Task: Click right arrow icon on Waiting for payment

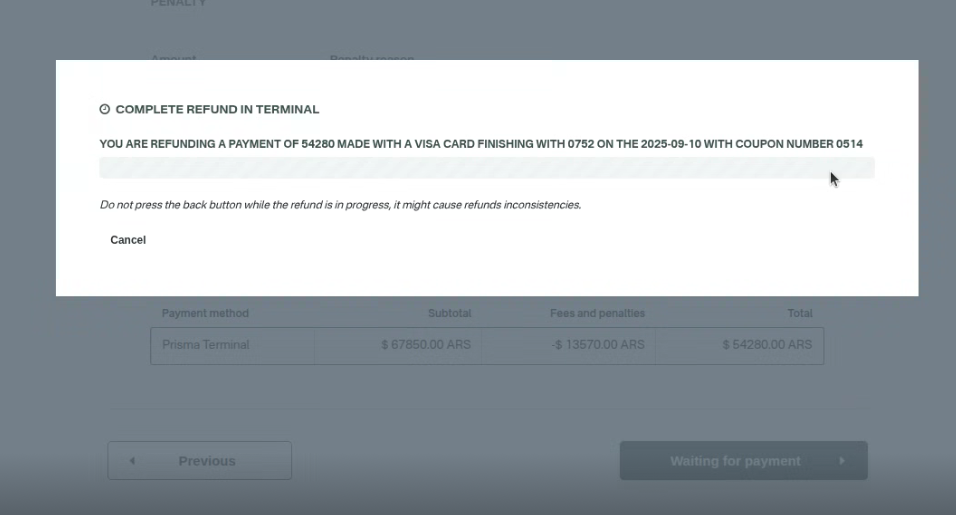Action: click(x=841, y=461)
